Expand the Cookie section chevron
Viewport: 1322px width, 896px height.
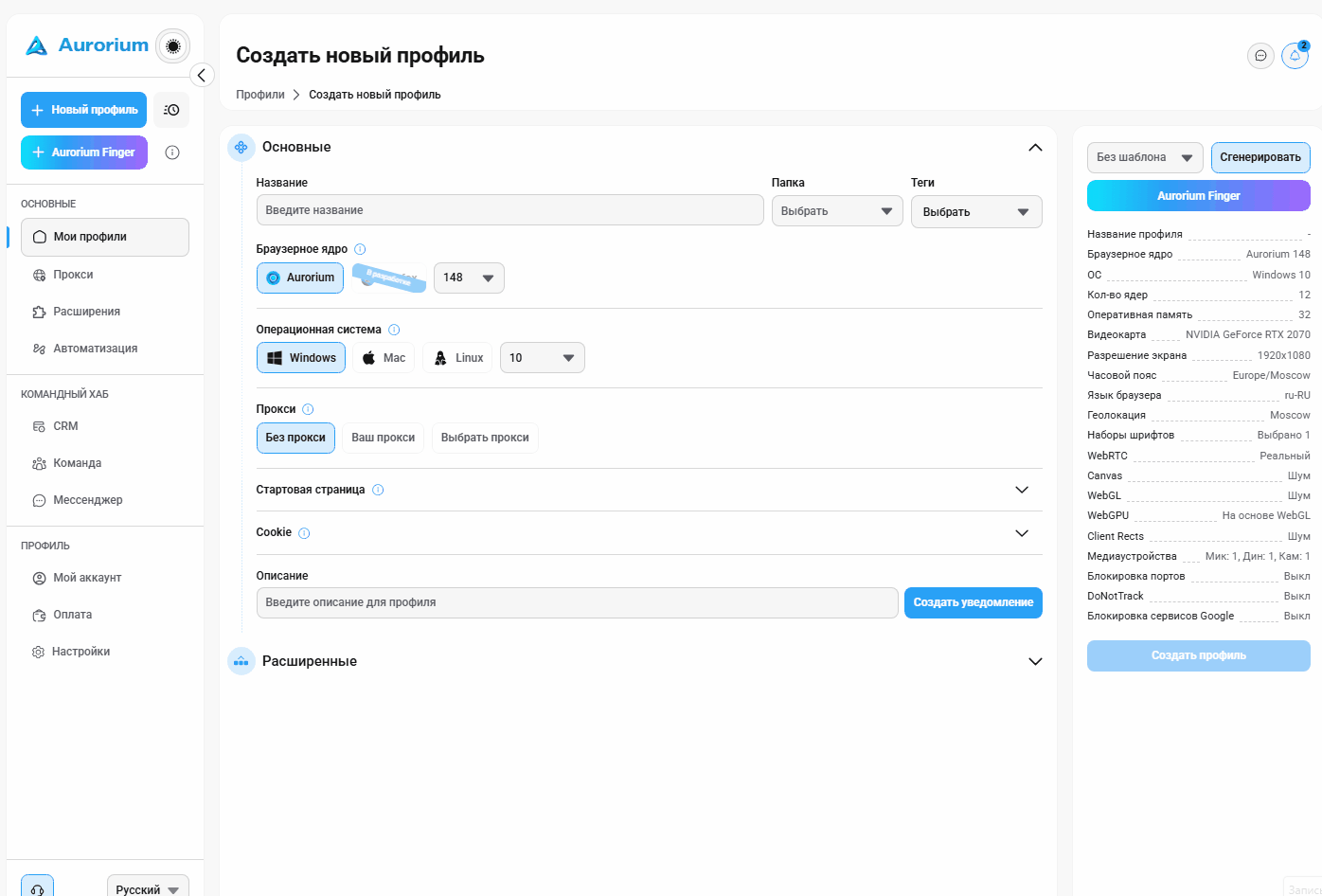point(1022,533)
